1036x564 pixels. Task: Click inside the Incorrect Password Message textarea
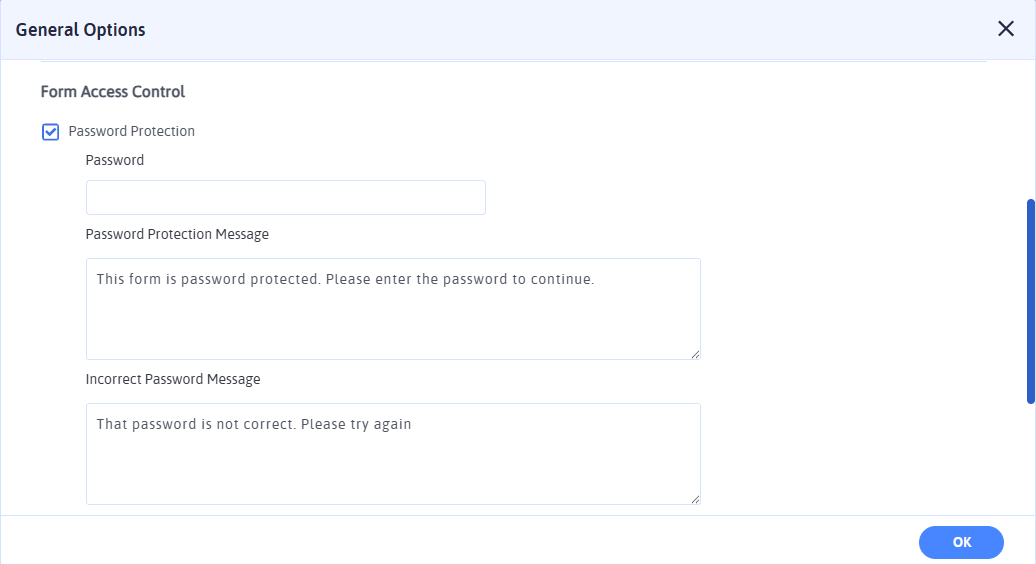click(x=393, y=465)
